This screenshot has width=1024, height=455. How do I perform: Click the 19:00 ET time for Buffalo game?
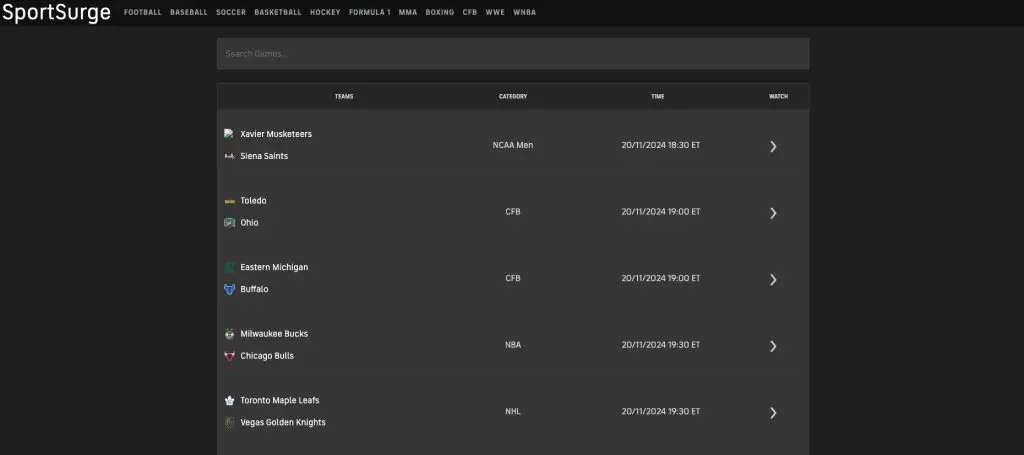(x=661, y=278)
